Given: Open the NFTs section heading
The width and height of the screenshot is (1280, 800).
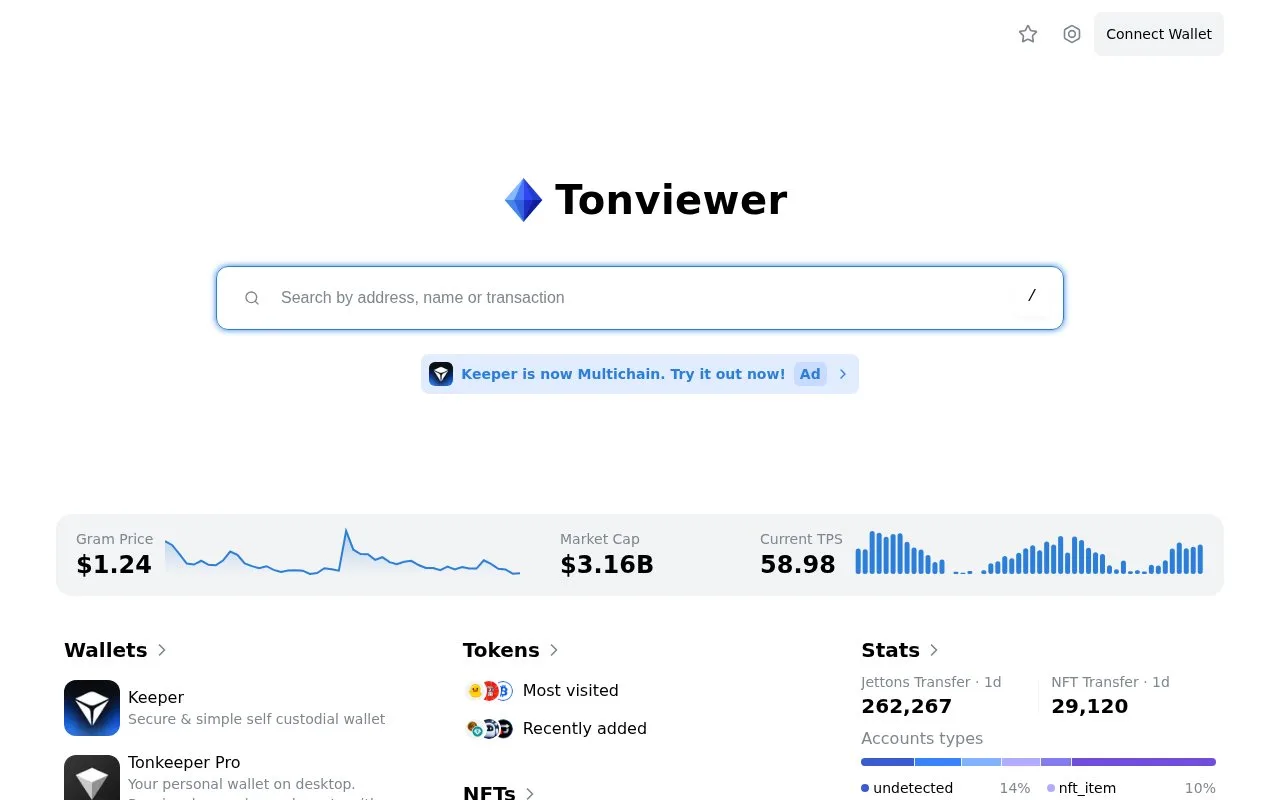Looking at the screenshot, I should (489, 792).
